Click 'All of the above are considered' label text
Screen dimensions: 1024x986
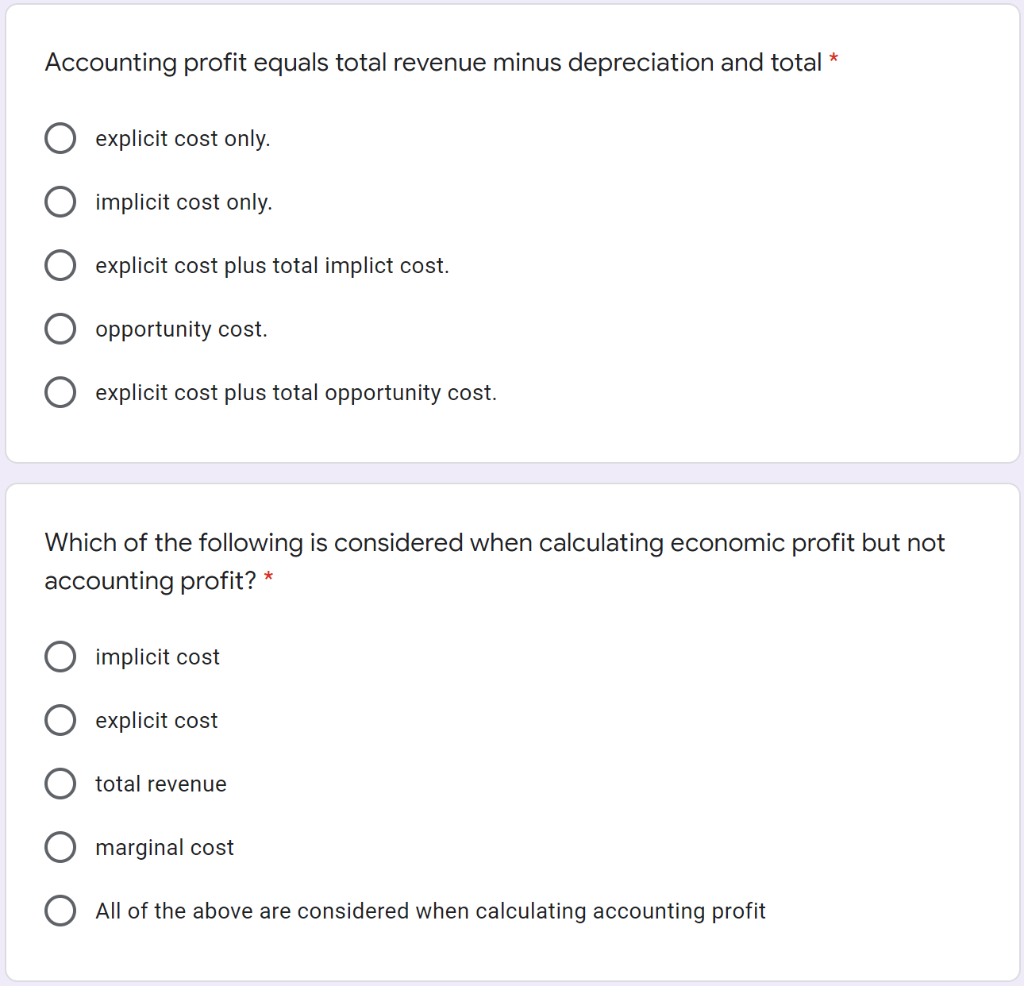(x=430, y=911)
